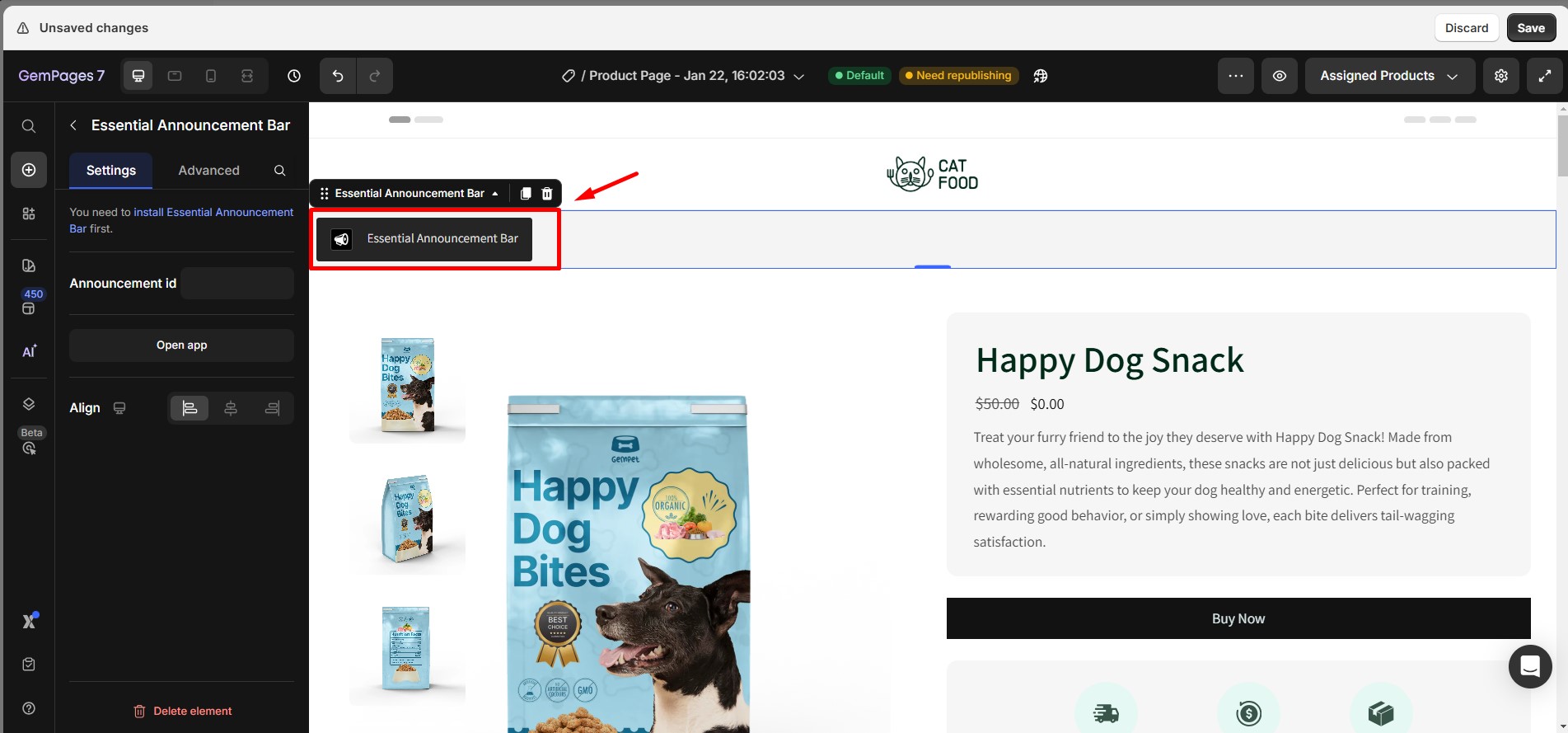Image resolution: width=1568 pixels, height=733 pixels.
Task: Click the Default status badge
Action: [x=859, y=76]
